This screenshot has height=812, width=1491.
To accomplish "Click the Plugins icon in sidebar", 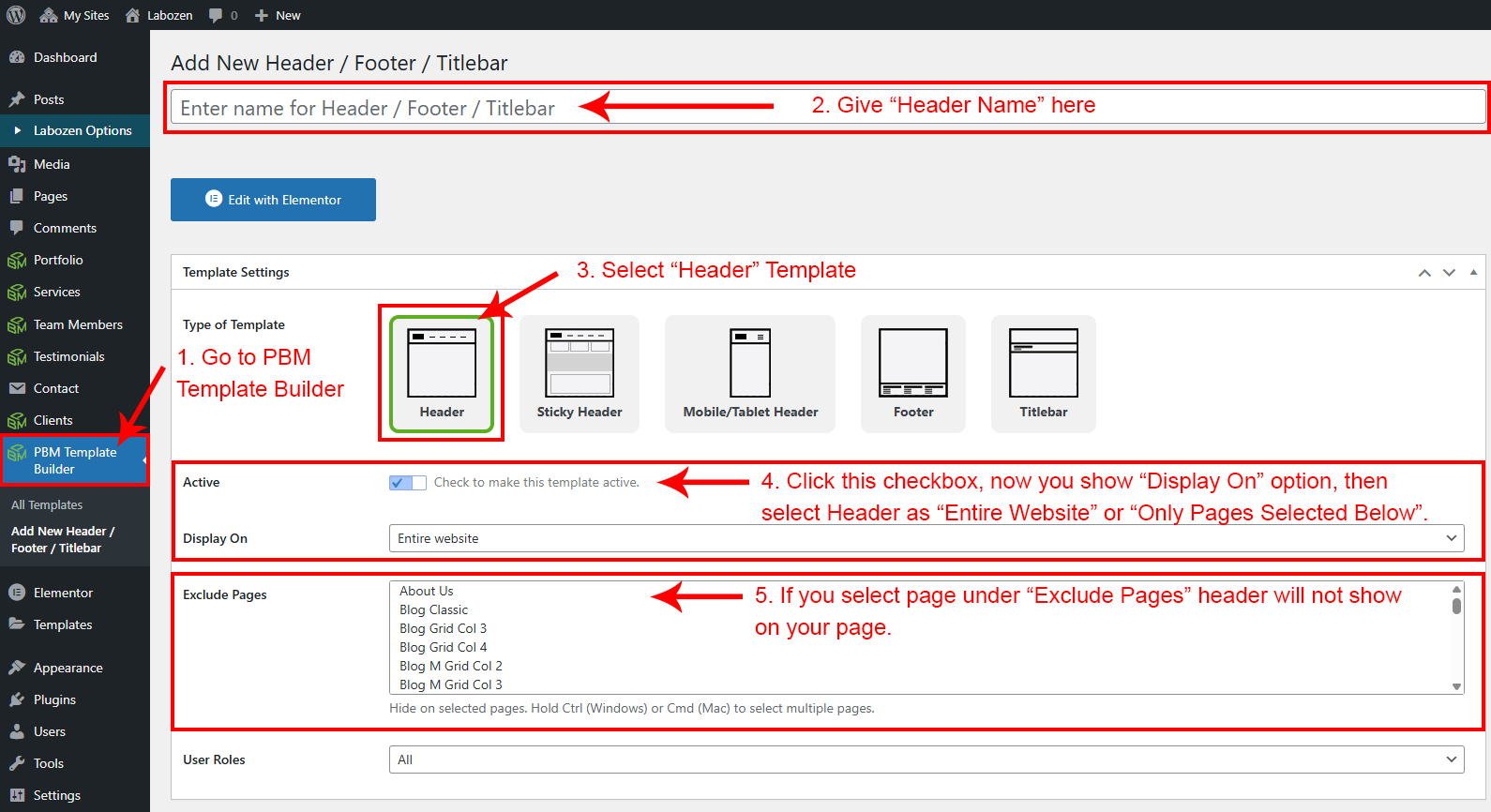I will pyautogui.click(x=17, y=699).
